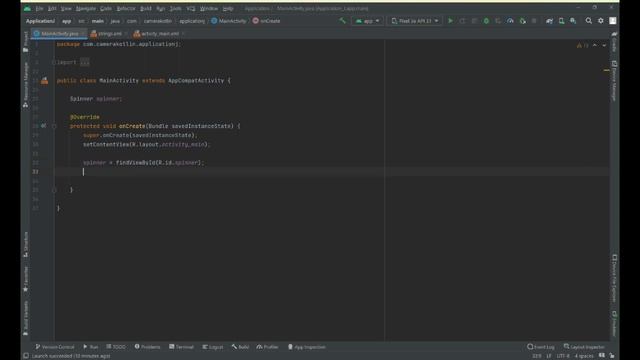Viewport: 640px width, 360px height.
Task: Click the onCreate closing brace fold marker
Action: pos(54,190)
